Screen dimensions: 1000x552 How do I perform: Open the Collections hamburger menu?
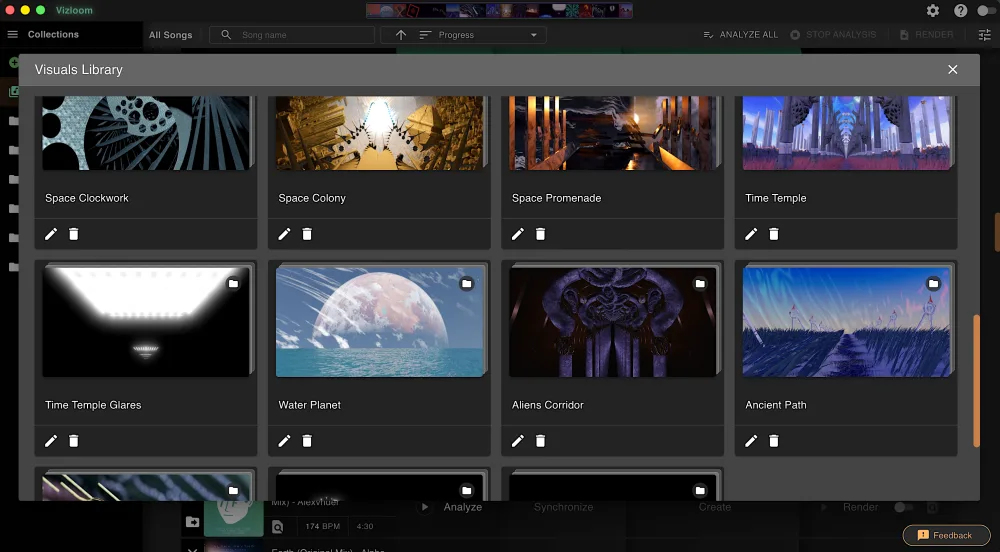13,34
